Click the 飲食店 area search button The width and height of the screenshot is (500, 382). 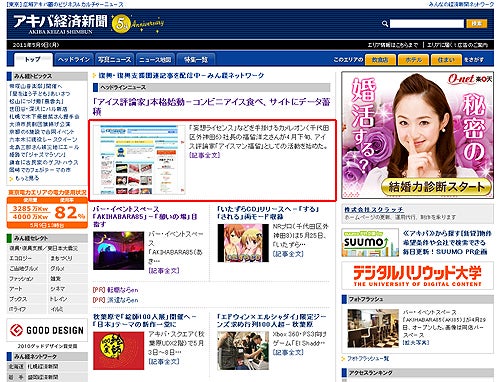click(380, 60)
